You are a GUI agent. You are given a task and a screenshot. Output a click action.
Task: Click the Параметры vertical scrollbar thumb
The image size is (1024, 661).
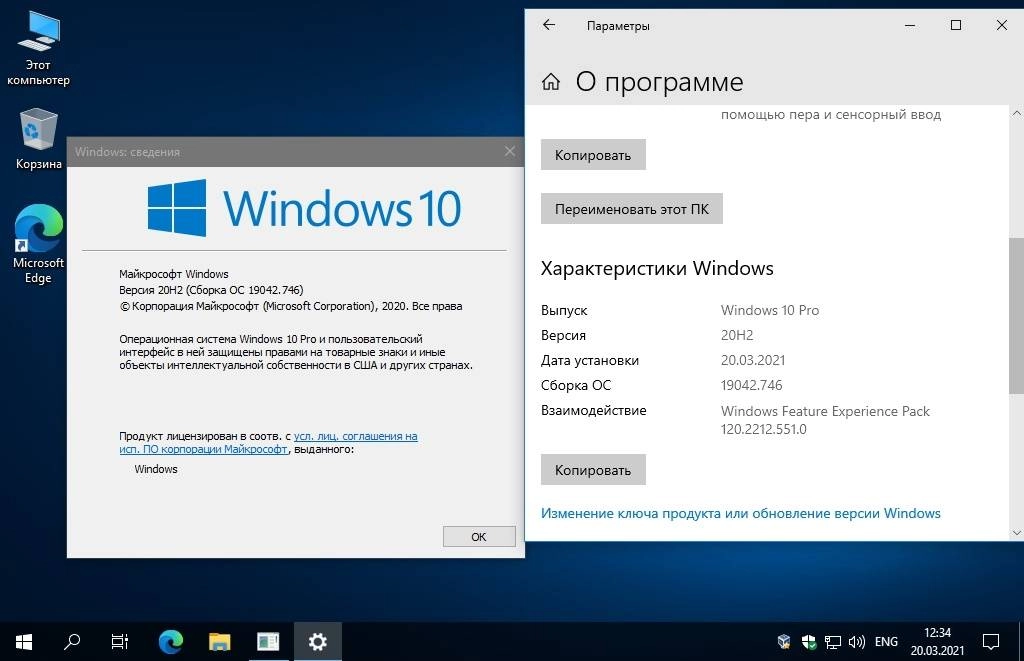click(x=1016, y=315)
